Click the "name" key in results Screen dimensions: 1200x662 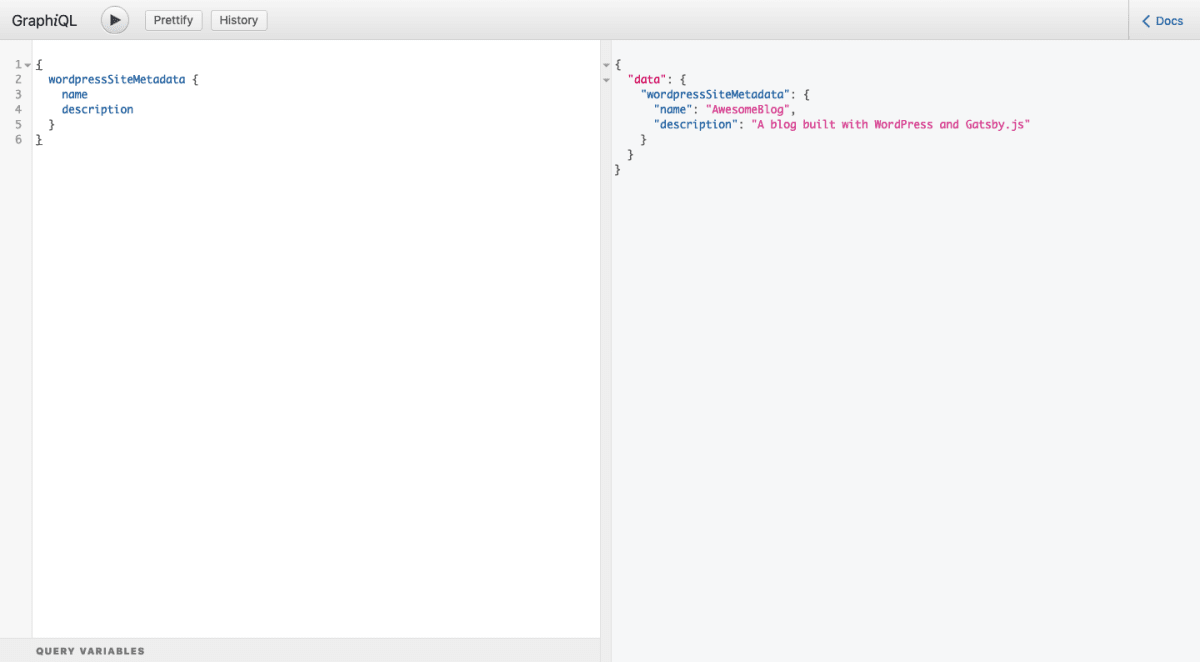click(x=673, y=110)
